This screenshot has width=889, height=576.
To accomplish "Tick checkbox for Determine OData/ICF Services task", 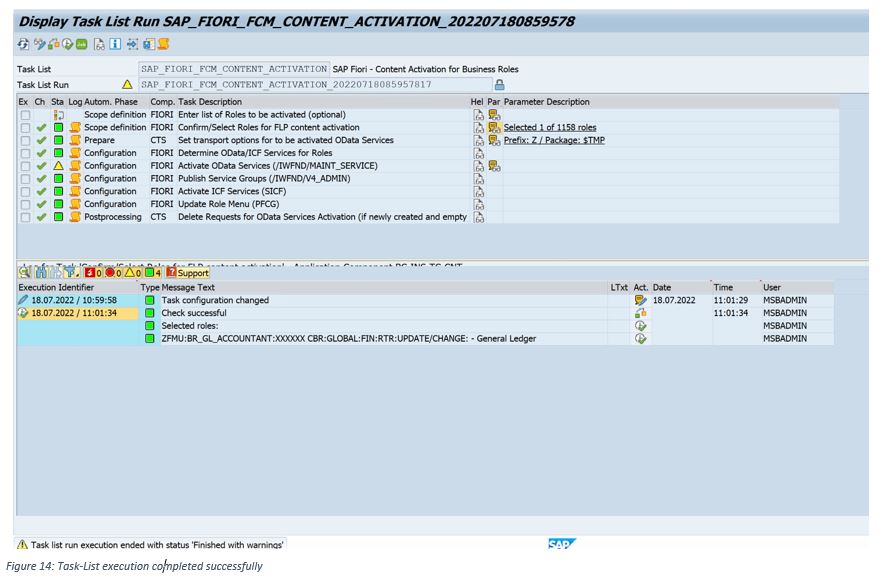I will (26, 153).
